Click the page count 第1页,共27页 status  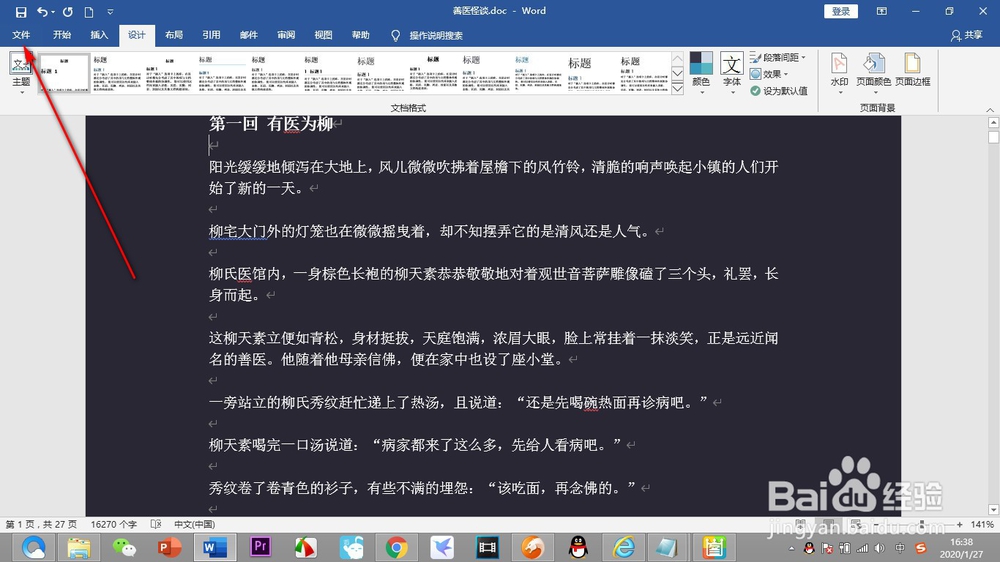tap(41, 524)
